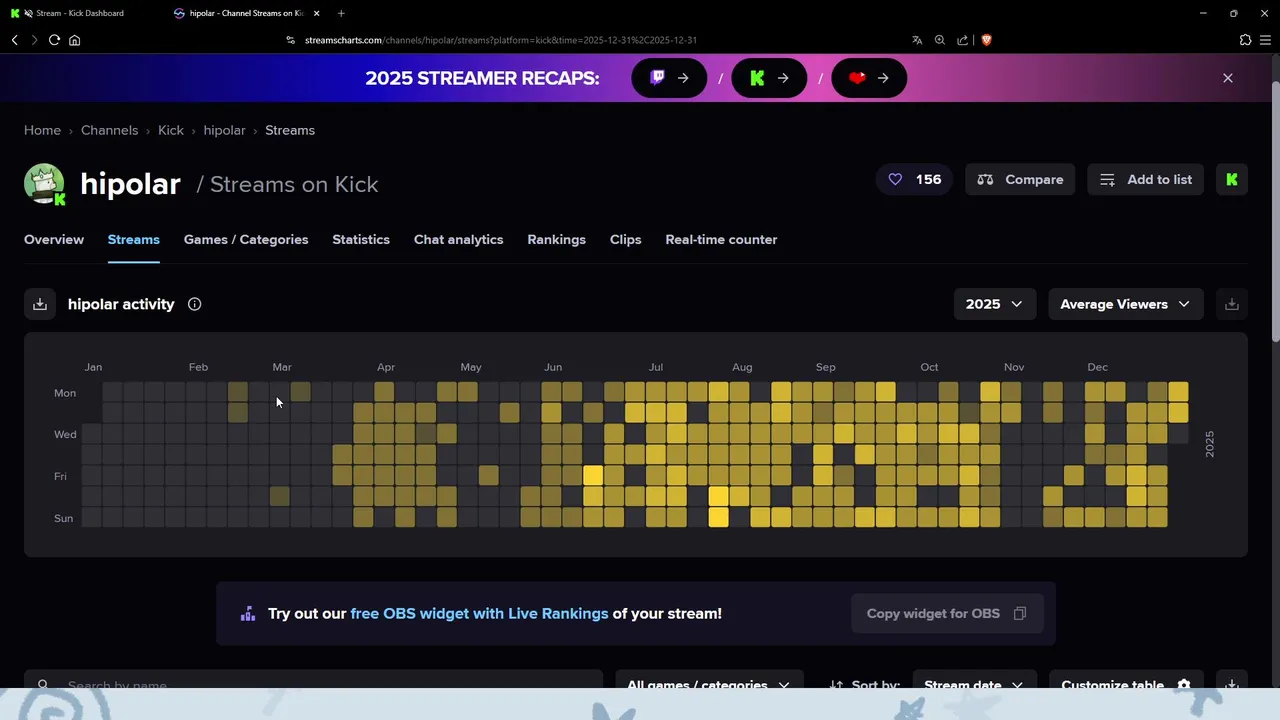Select the Streams tab
Viewport: 1280px width, 720px height.
(x=134, y=240)
